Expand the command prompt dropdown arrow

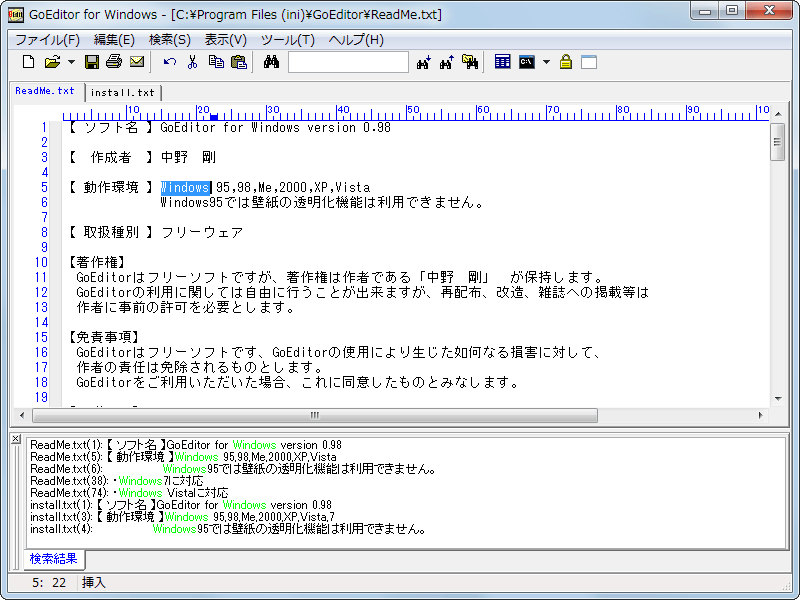(x=546, y=62)
